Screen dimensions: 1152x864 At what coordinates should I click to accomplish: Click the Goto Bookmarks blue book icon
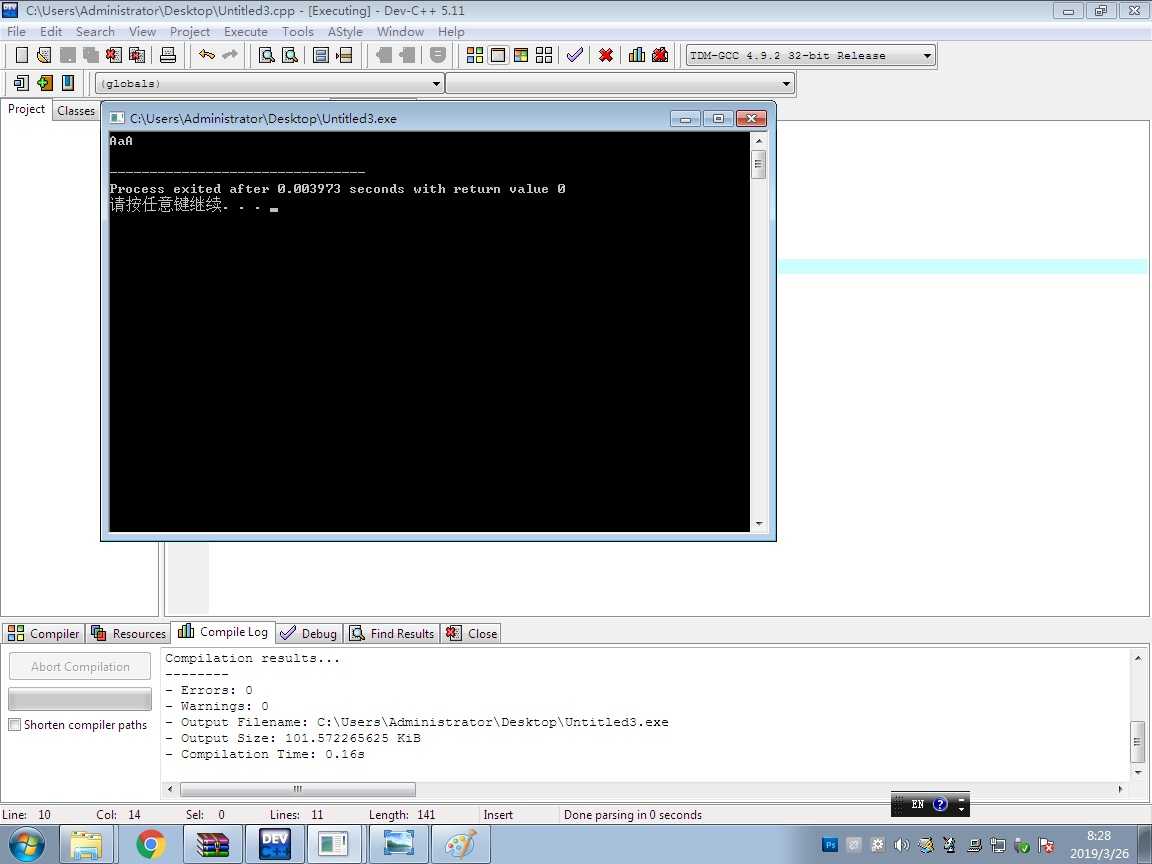click(68, 83)
